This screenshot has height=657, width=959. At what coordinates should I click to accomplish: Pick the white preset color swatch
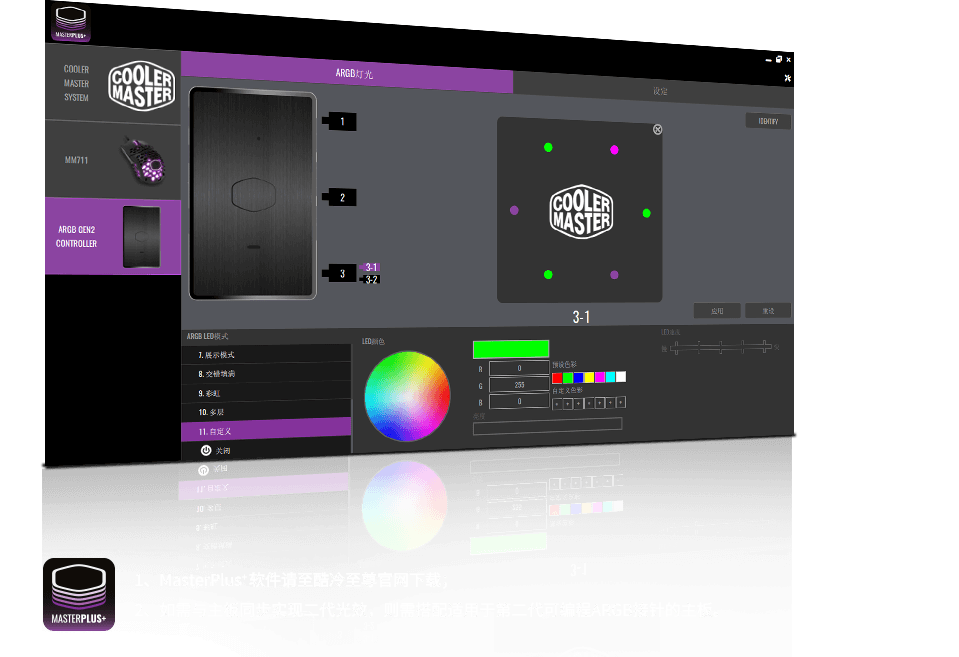(621, 376)
